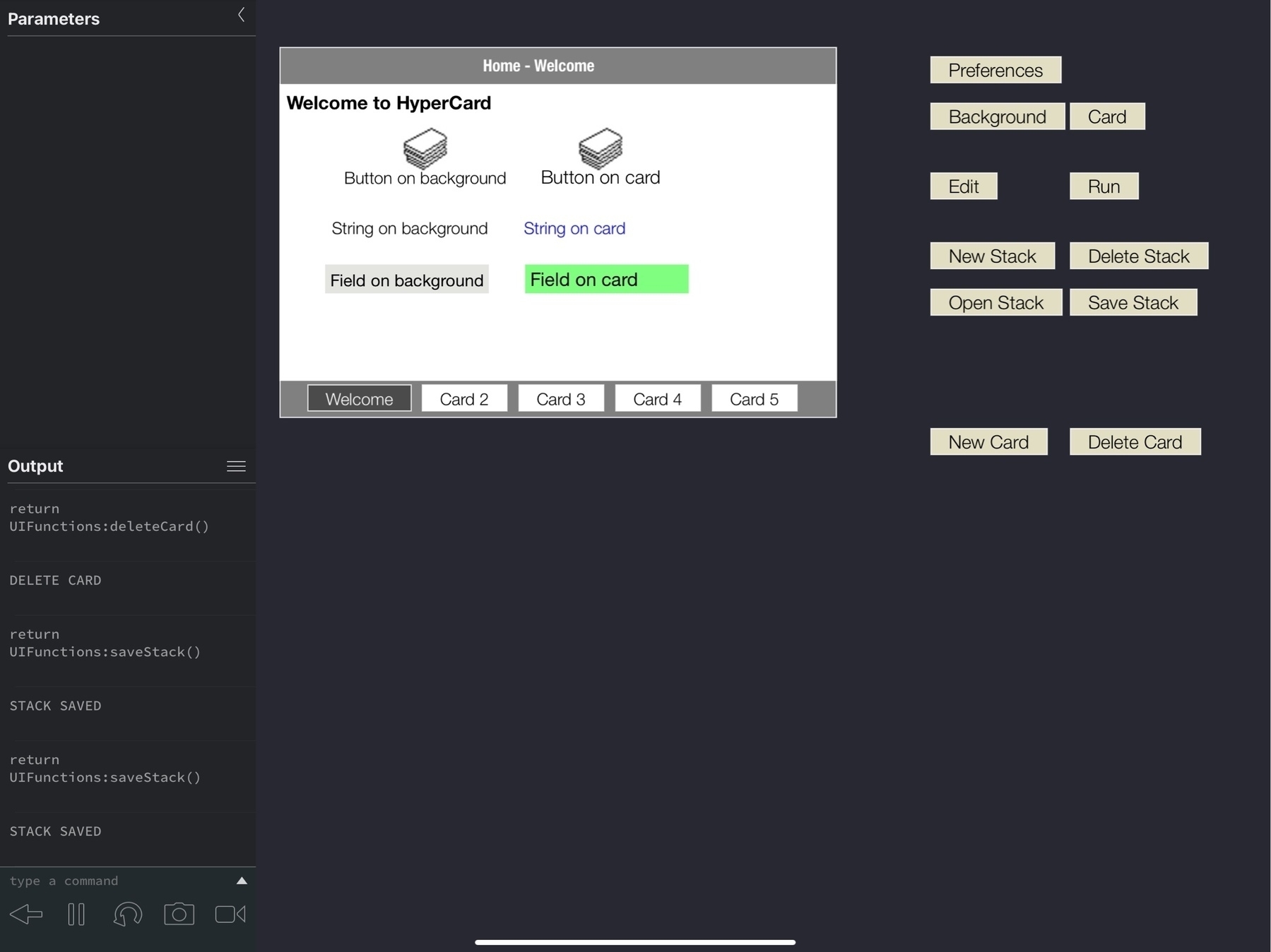Click the card stack icon above 'Button on background'
The width and height of the screenshot is (1271, 952).
click(425, 148)
